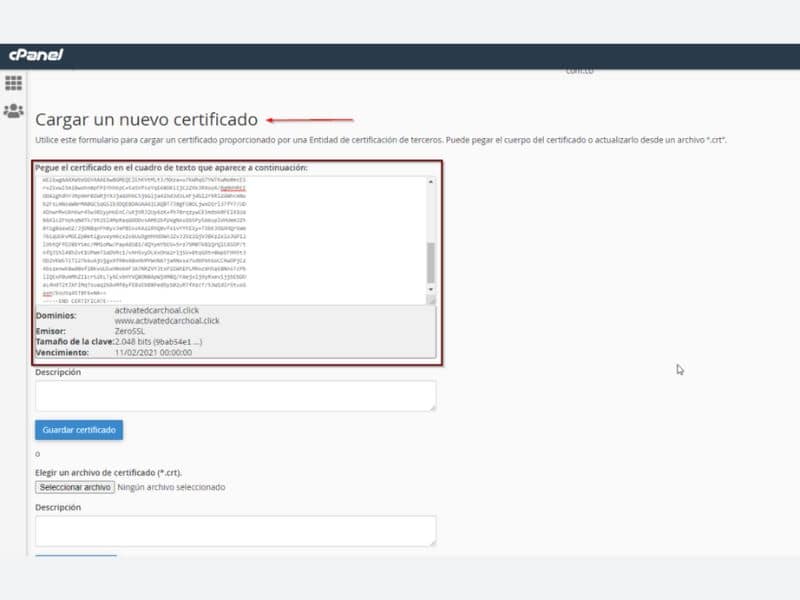
Task: Click the scrollbar thumb in the certificate text box
Action: [431, 262]
